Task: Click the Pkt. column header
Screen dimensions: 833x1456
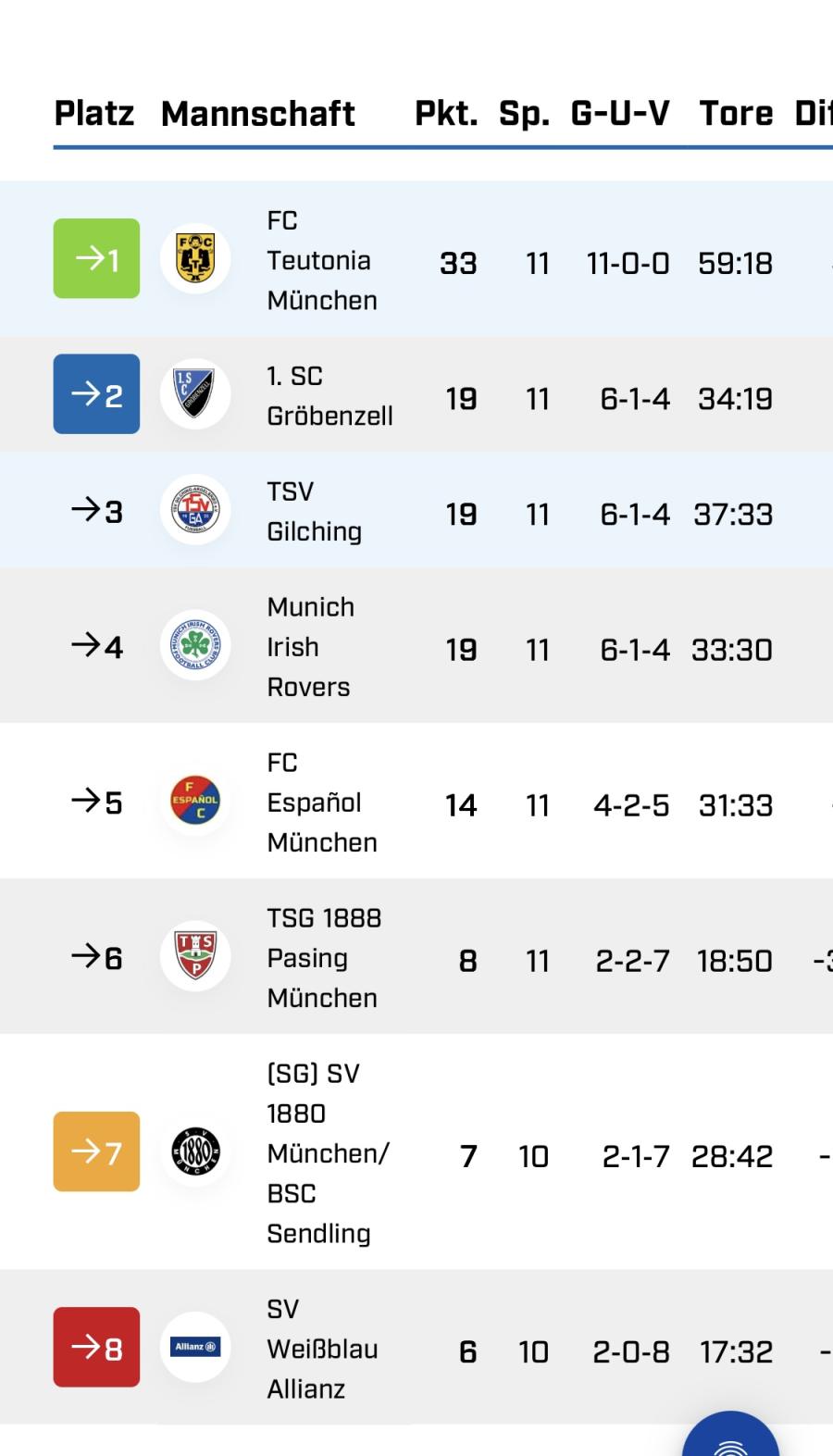Action: click(x=446, y=113)
